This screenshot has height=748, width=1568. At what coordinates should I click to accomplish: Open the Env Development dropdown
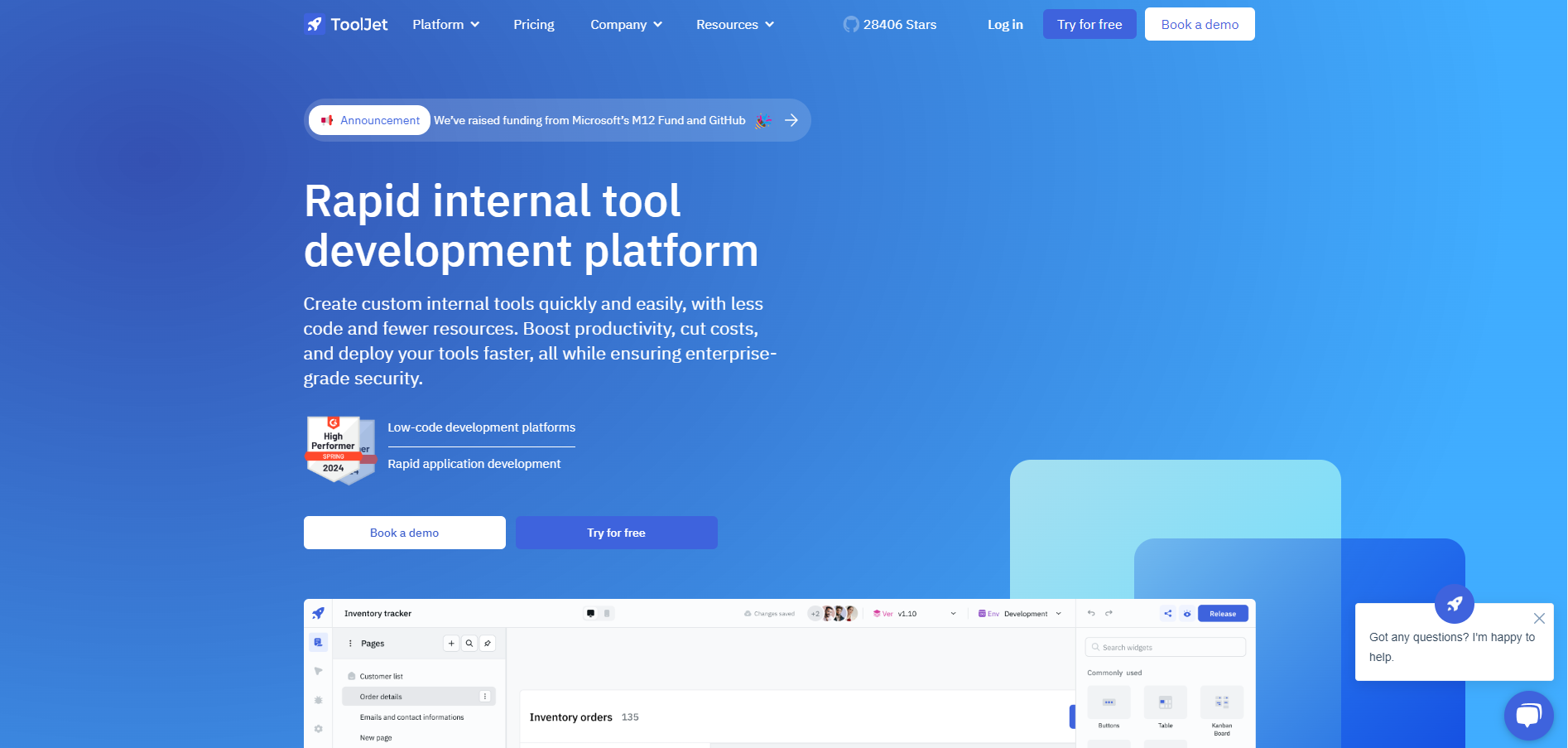tap(1020, 614)
